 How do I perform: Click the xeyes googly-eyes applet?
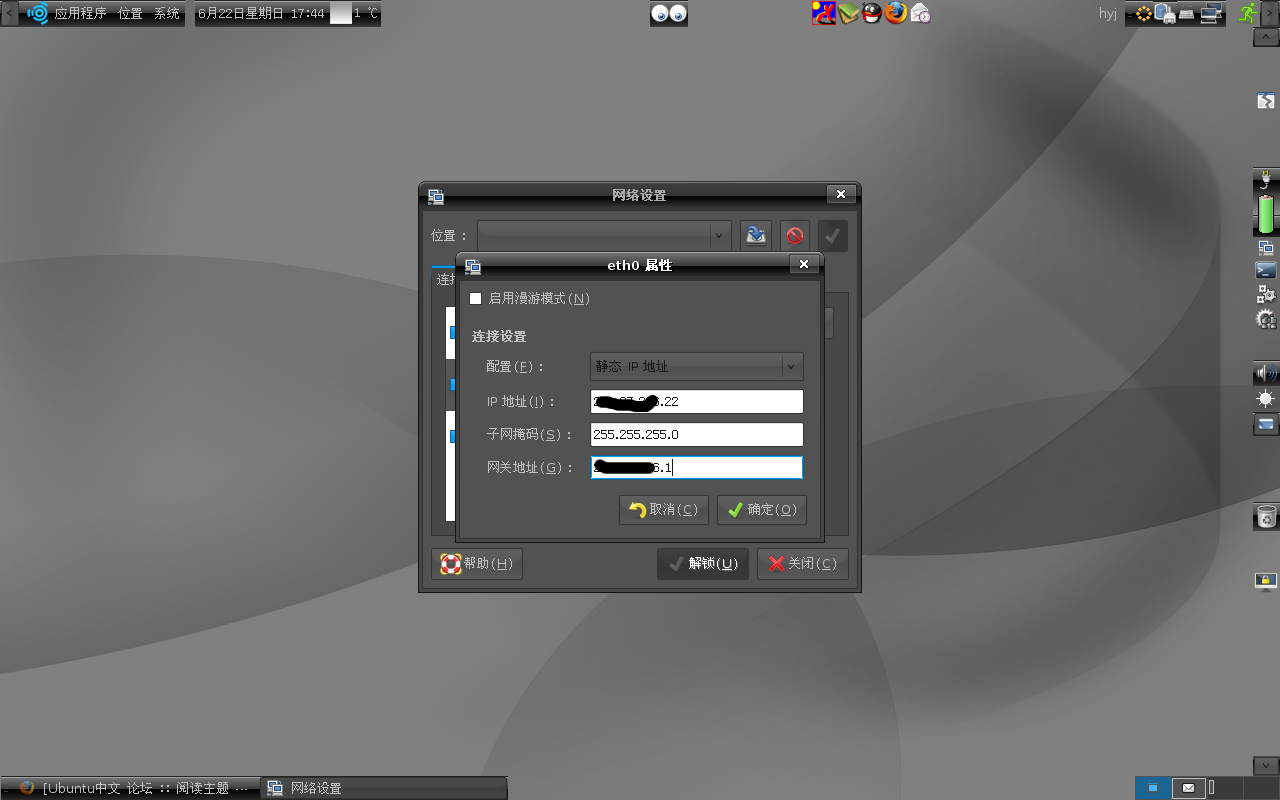click(x=669, y=13)
